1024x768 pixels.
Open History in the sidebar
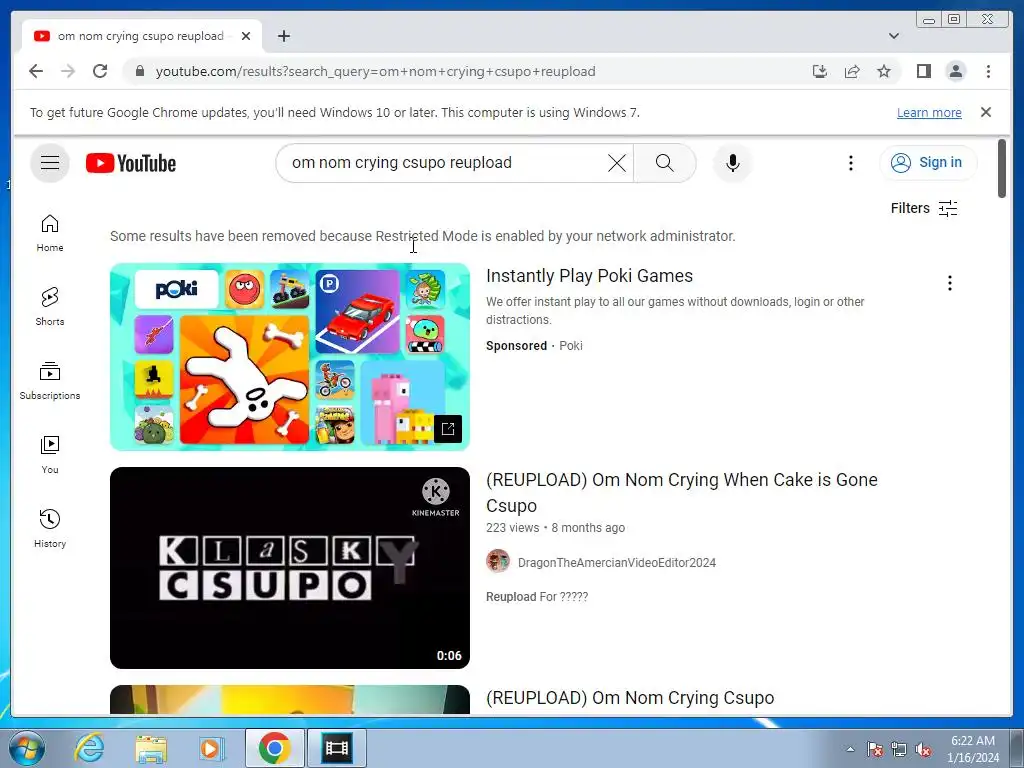pos(50,529)
